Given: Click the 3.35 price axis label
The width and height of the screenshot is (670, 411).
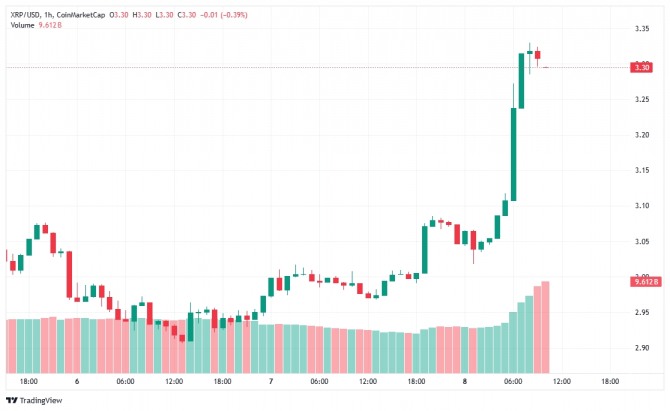Looking at the screenshot, I should coord(641,28).
